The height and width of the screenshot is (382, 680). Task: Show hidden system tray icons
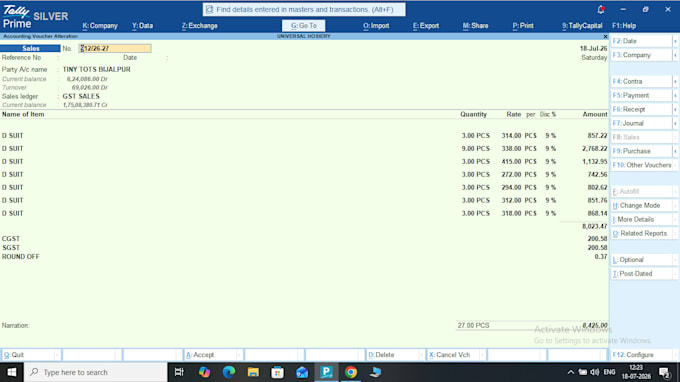[571, 372]
